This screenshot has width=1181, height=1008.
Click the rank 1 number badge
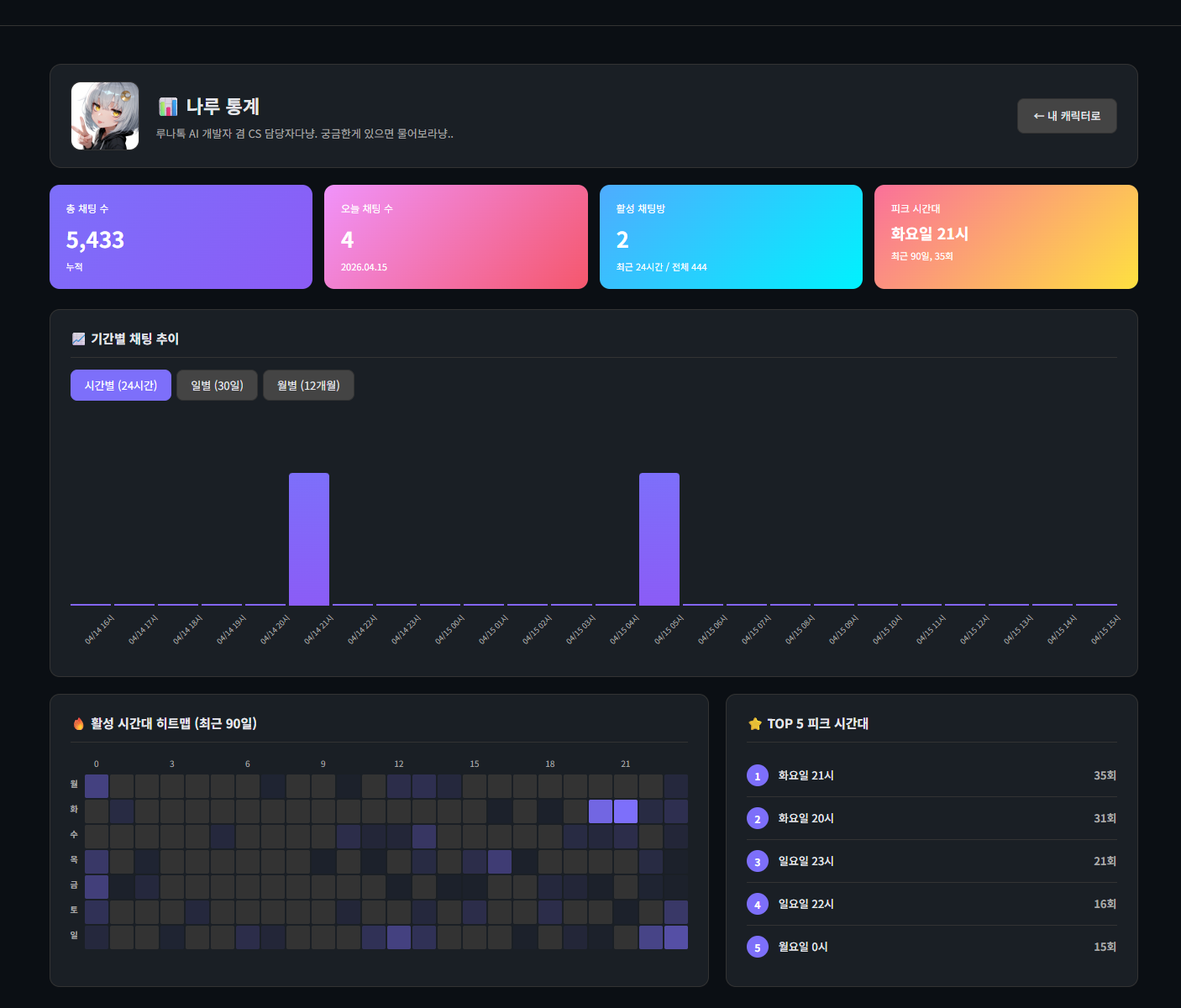coord(757,775)
